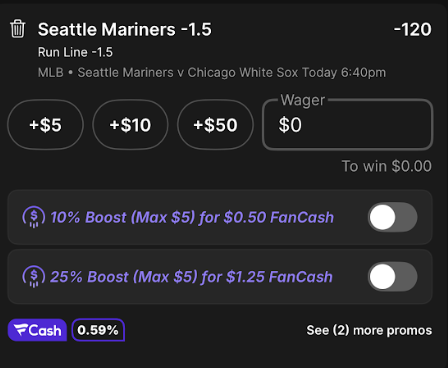Click the purple FCash badge
This screenshot has width=448, height=368.
(x=37, y=330)
